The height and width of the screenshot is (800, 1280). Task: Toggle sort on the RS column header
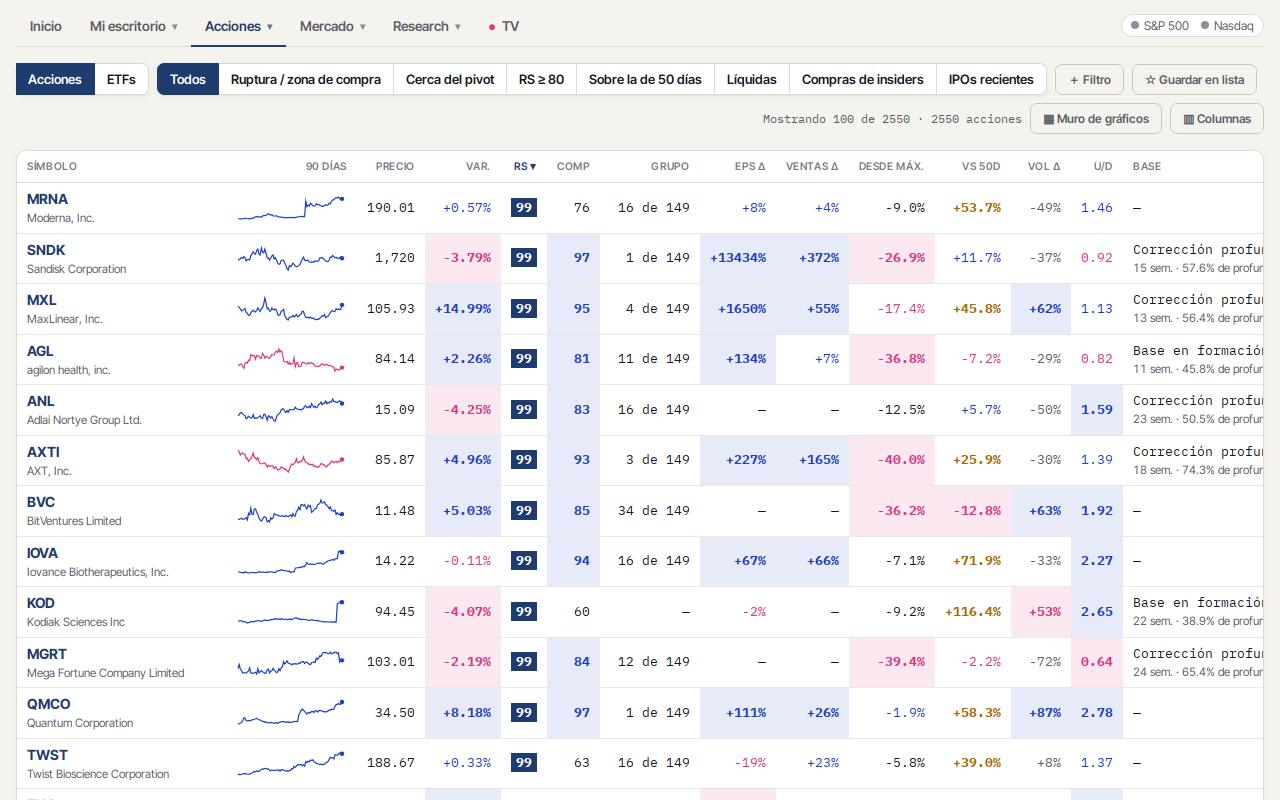pos(525,166)
